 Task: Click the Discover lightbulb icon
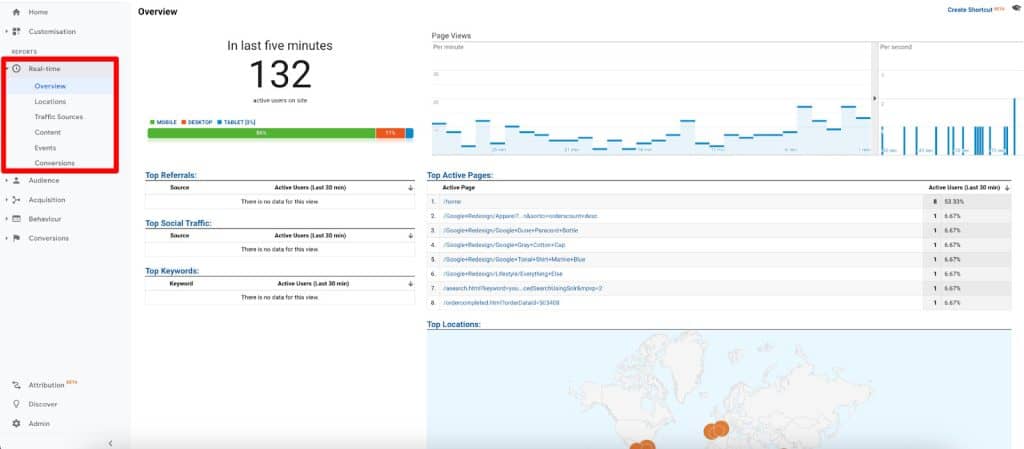coord(16,404)
